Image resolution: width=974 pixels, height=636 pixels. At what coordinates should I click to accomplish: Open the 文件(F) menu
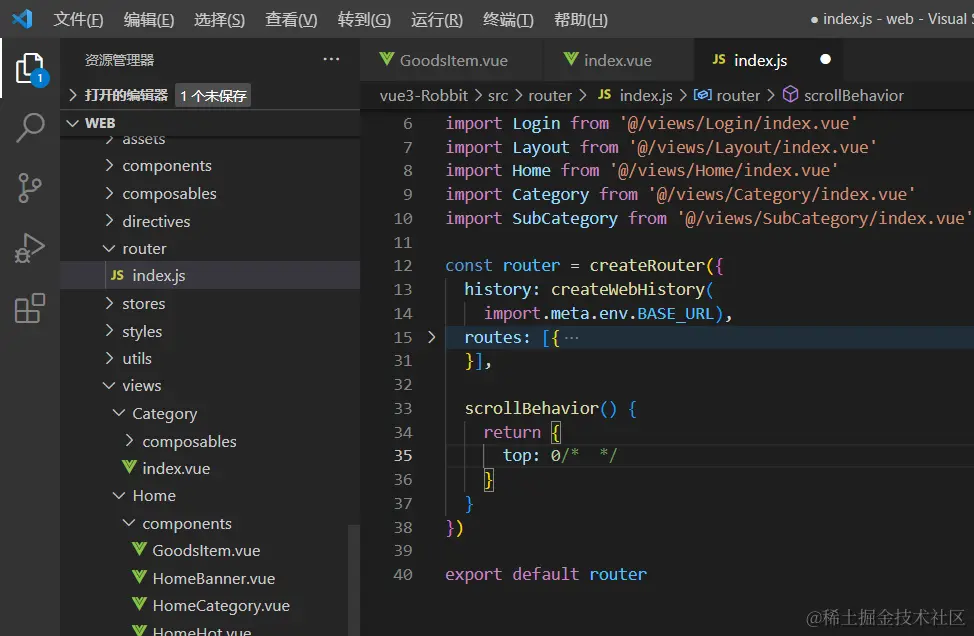tap(78, 20)
